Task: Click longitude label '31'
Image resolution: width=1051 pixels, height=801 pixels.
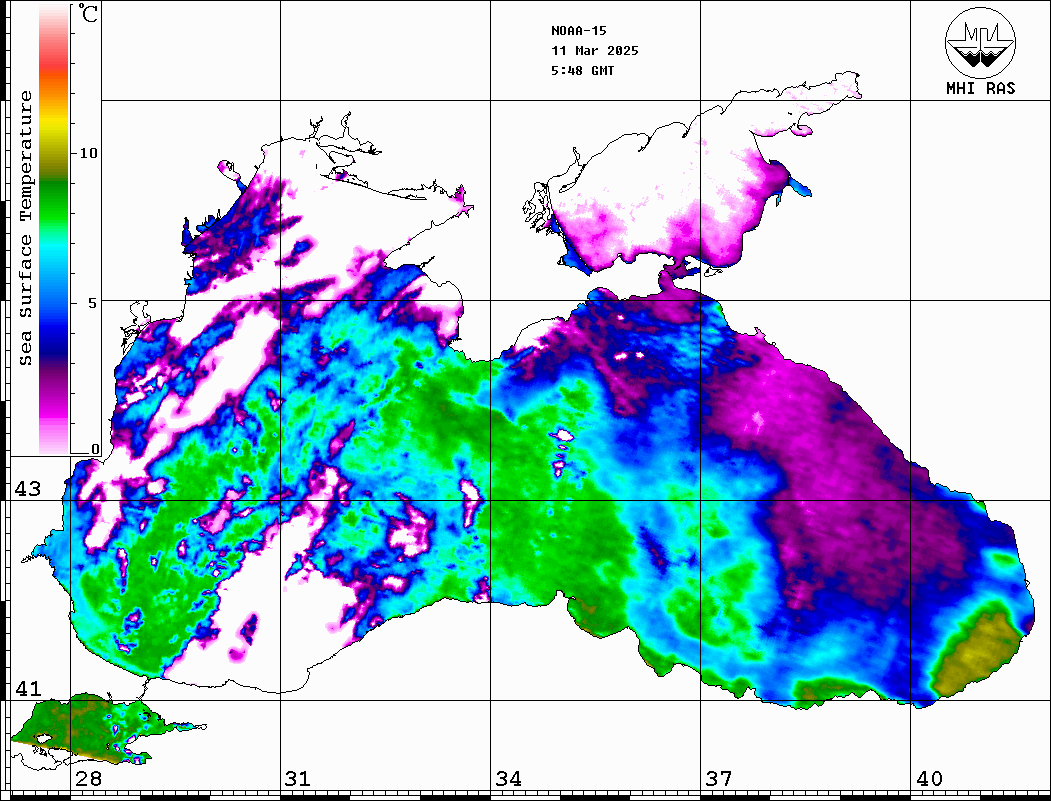Action: pyautogui.click(x=298, y=779)
